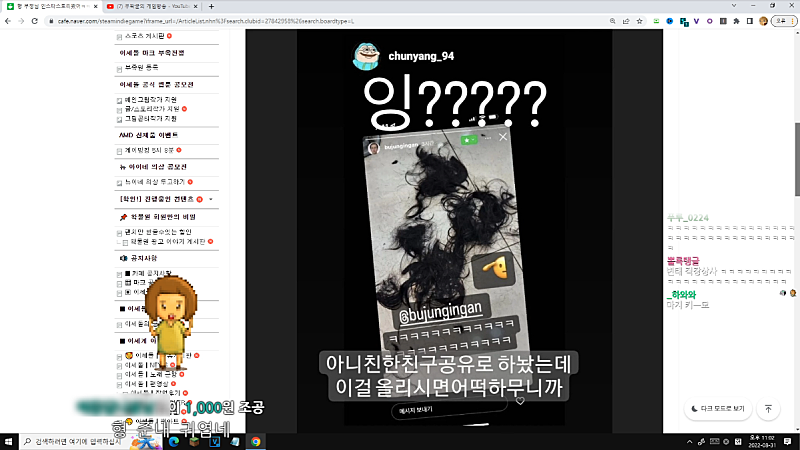Open the Chrome menu pill button
800x450 pixels.
[x=784, y=21]
